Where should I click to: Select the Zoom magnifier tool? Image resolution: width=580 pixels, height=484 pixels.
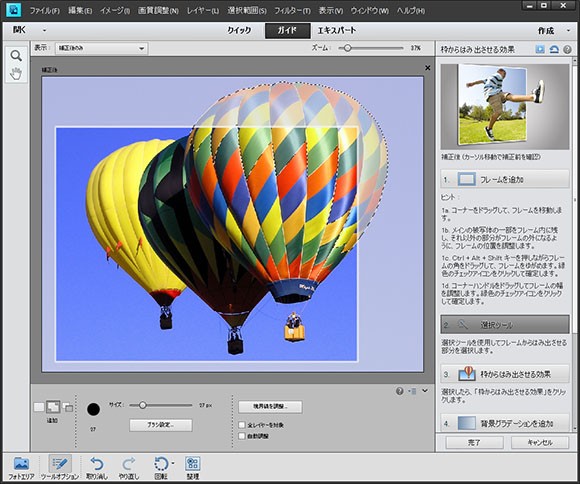tap(16, 56)
